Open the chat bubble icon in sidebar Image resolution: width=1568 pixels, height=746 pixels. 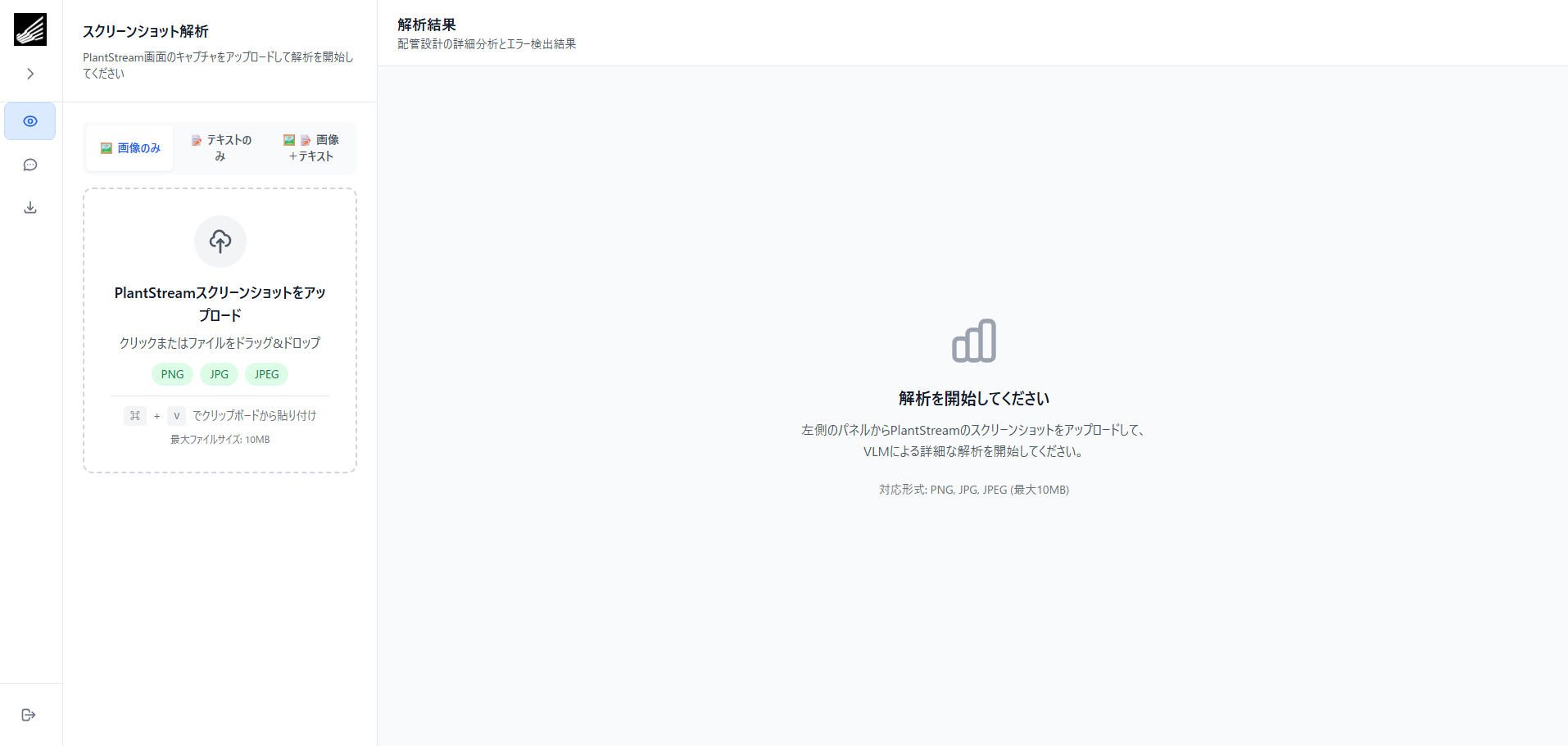pyautogui.click(x=30, y=165)
